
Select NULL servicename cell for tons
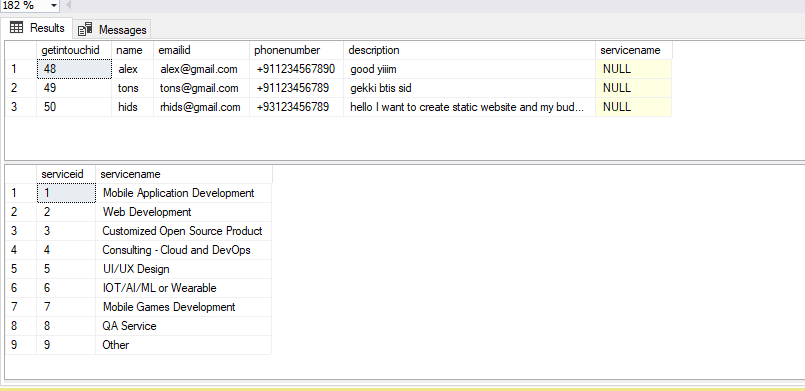[634, 88]
